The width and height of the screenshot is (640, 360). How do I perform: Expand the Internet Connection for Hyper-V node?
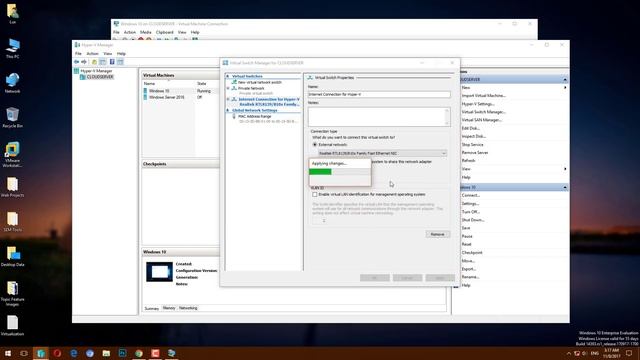[228, 99]
